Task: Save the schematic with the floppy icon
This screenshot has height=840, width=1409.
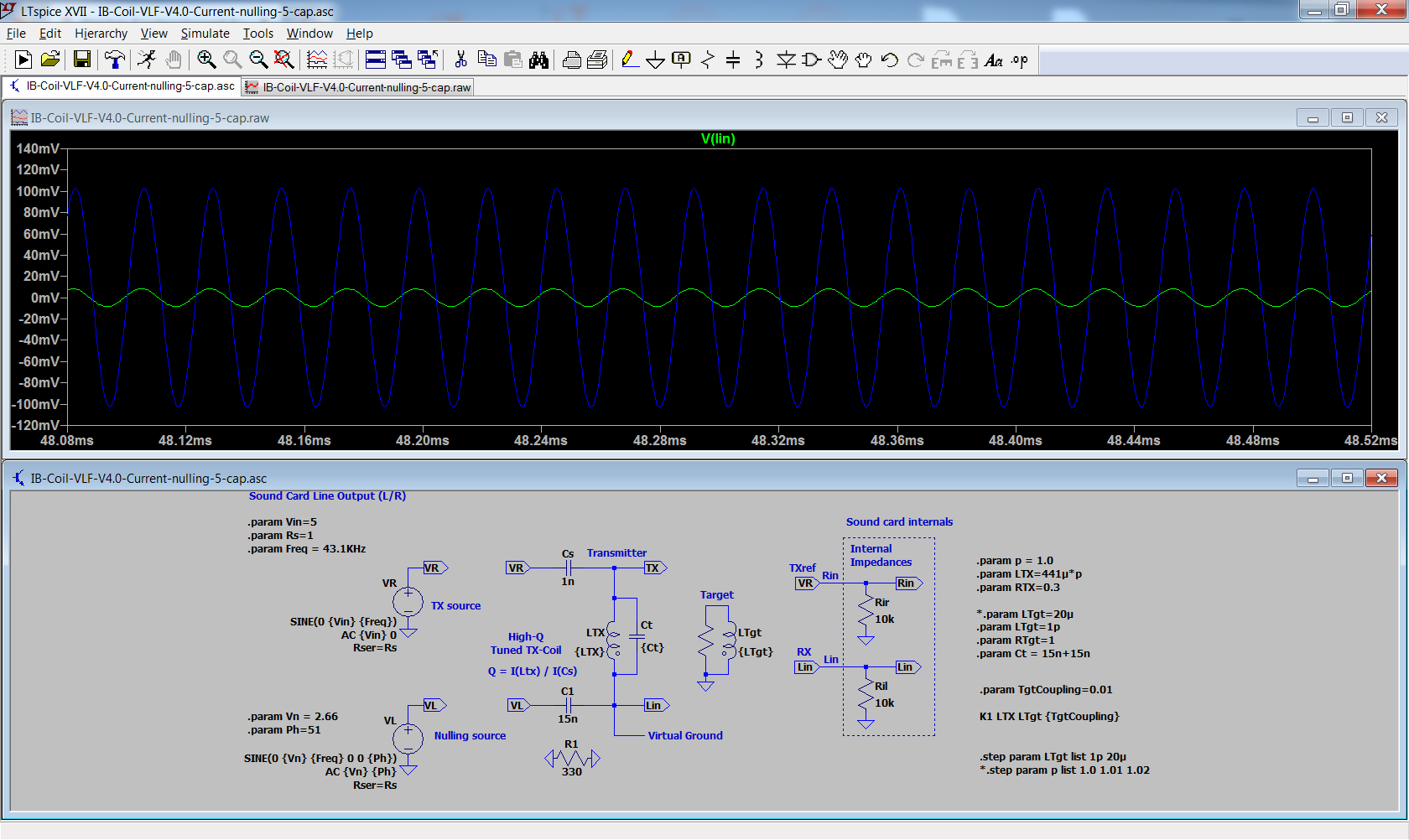Action: 81,60
